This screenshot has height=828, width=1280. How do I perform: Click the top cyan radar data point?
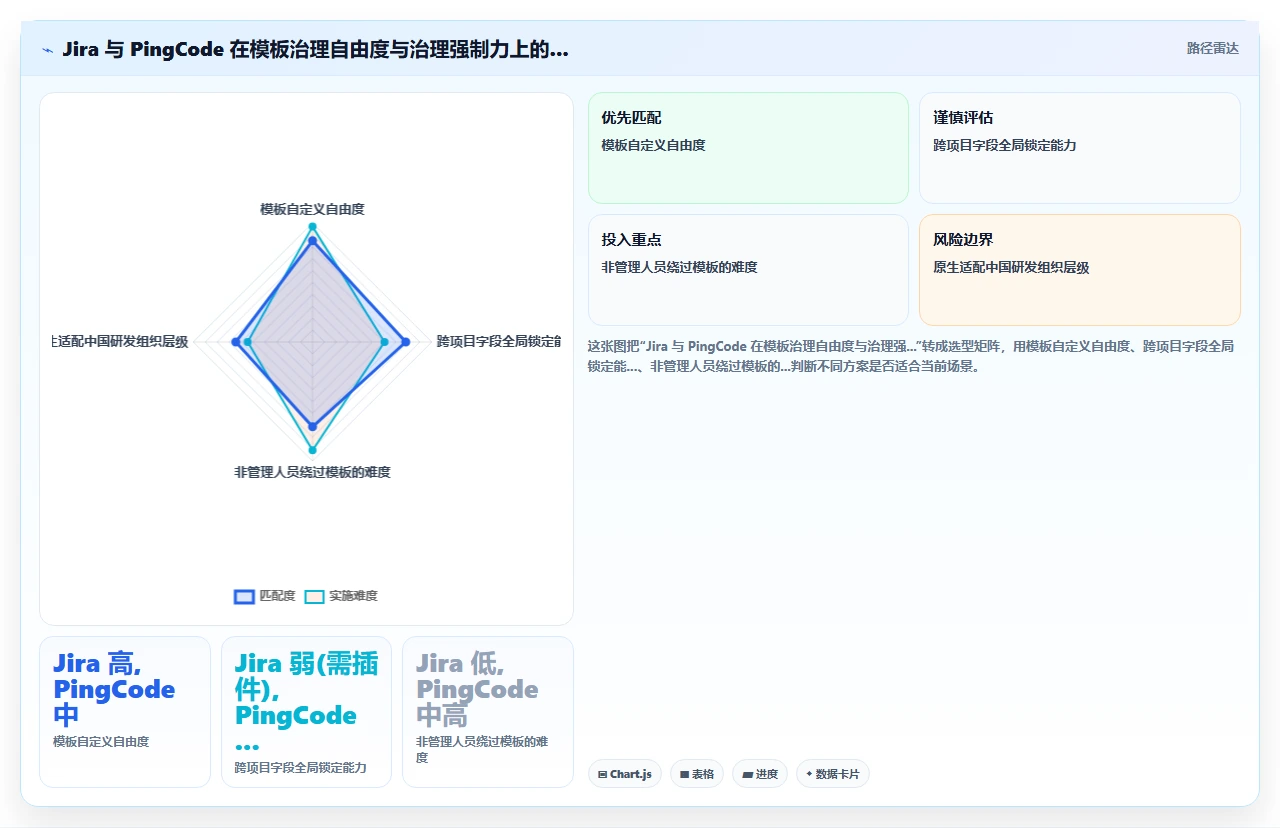coord(312,227)
